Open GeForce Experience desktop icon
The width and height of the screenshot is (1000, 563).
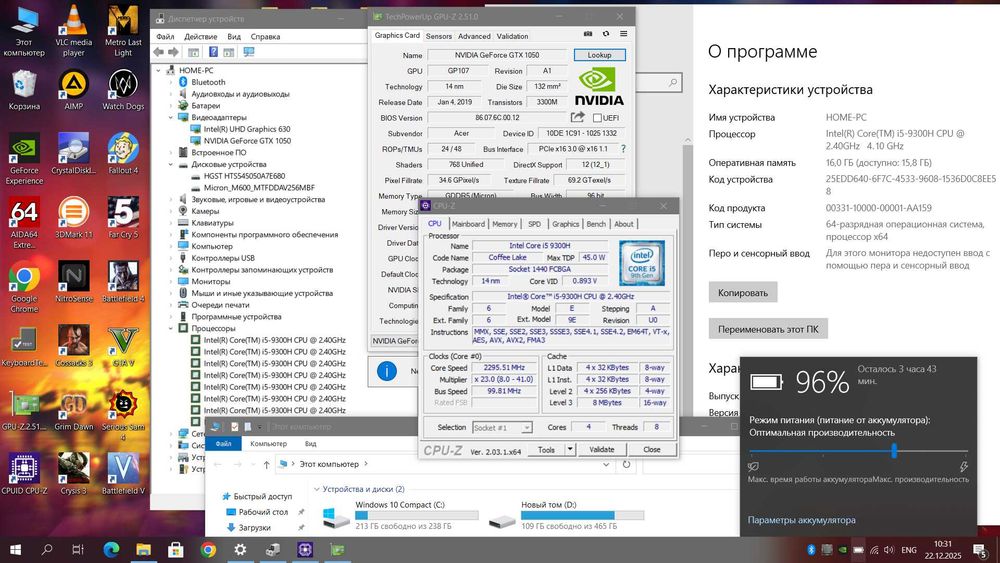[24, 159]
